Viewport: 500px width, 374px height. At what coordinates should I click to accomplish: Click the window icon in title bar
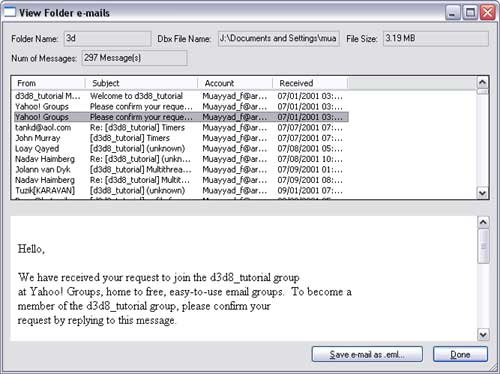coord(9,12)
